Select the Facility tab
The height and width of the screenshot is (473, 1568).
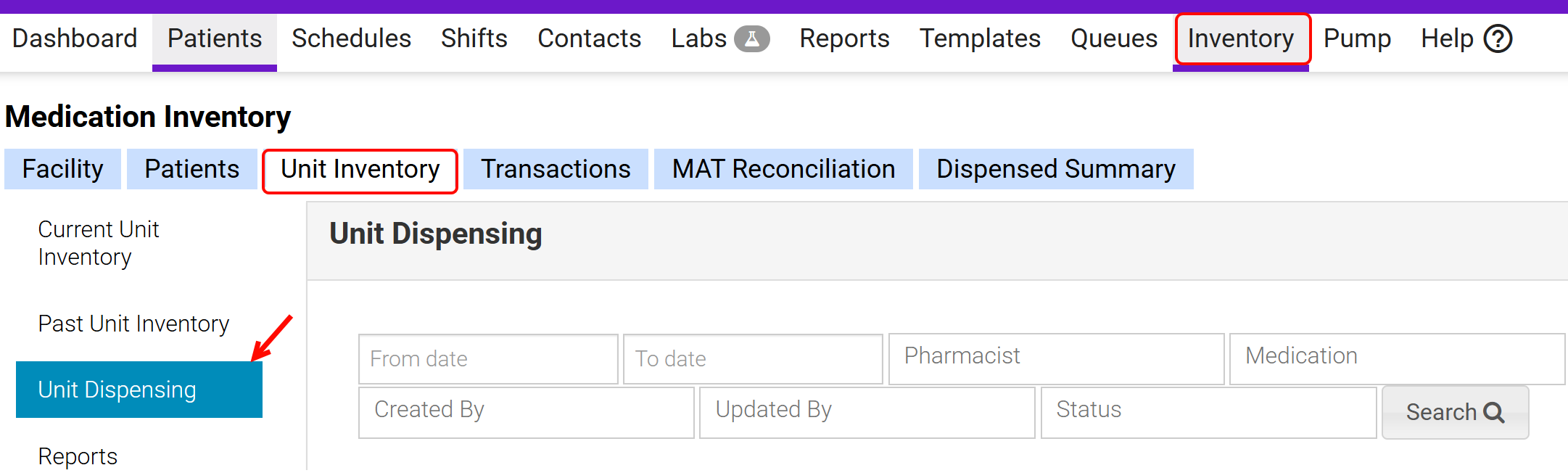click(x=63, y=170)
